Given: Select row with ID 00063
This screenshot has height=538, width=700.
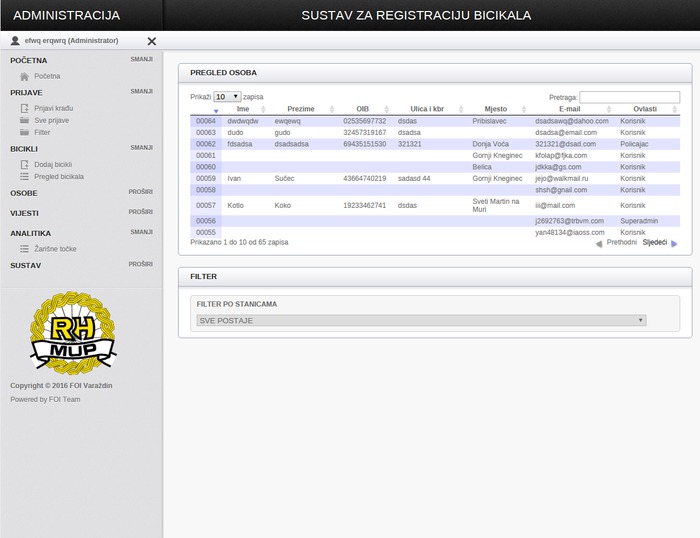Looking at the screenshot, I should pos(435,133).
